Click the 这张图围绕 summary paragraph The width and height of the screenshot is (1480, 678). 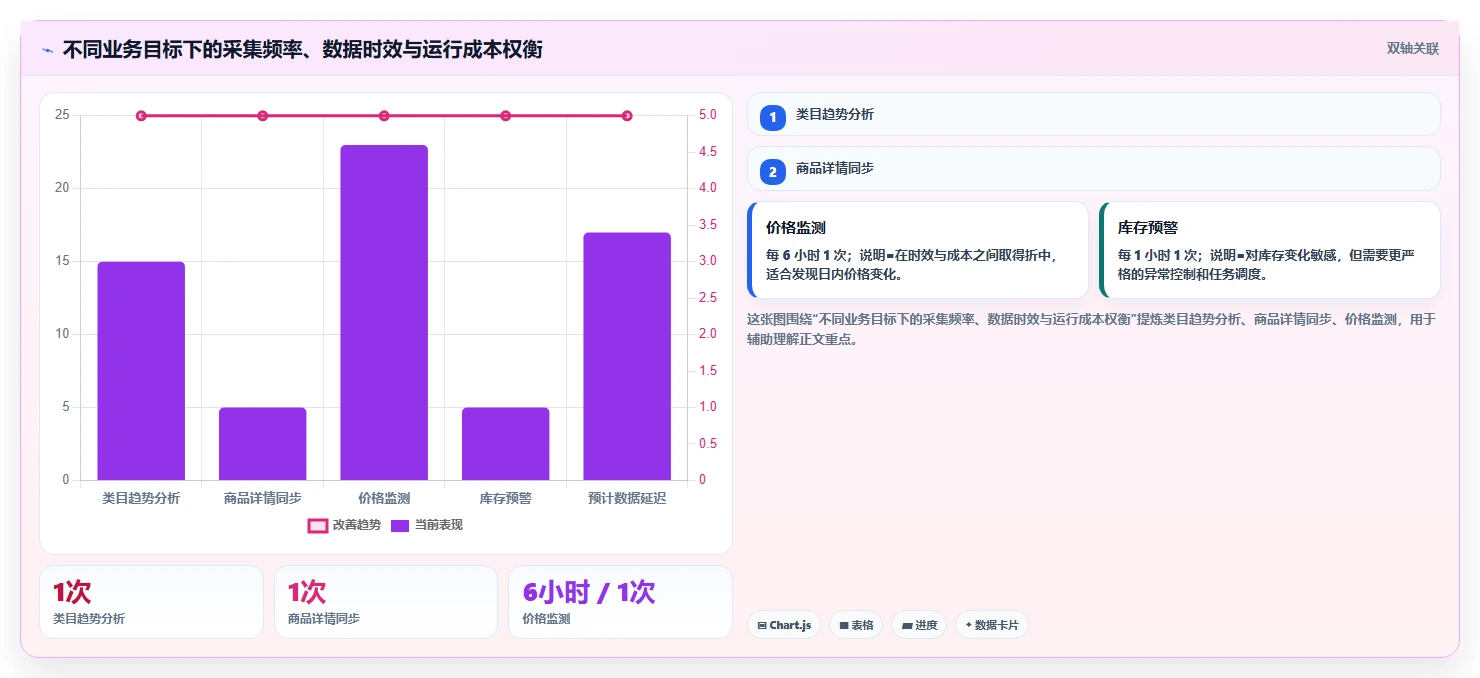pos(1094,329)
